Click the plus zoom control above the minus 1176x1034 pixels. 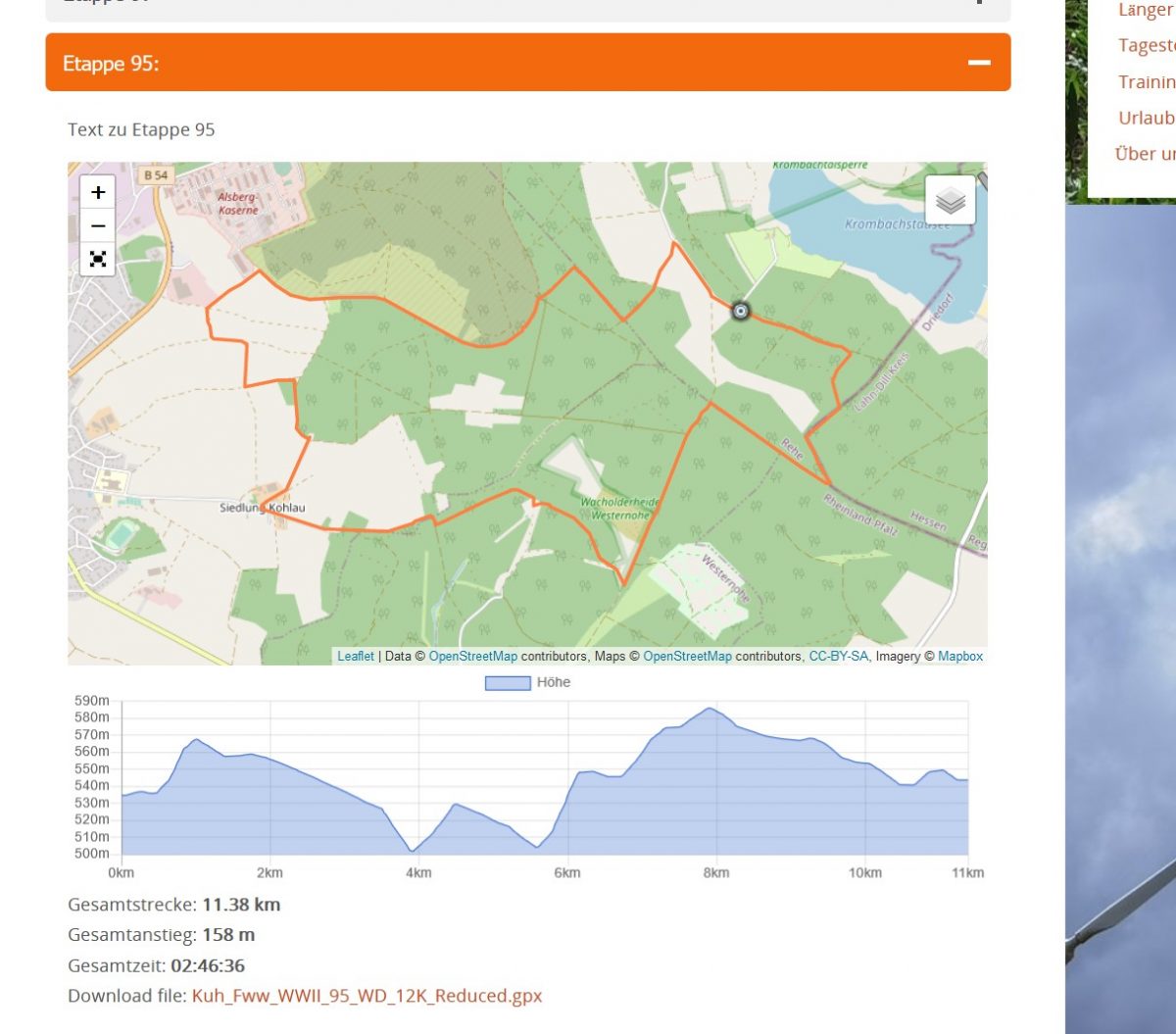click(x=97, y=192)
